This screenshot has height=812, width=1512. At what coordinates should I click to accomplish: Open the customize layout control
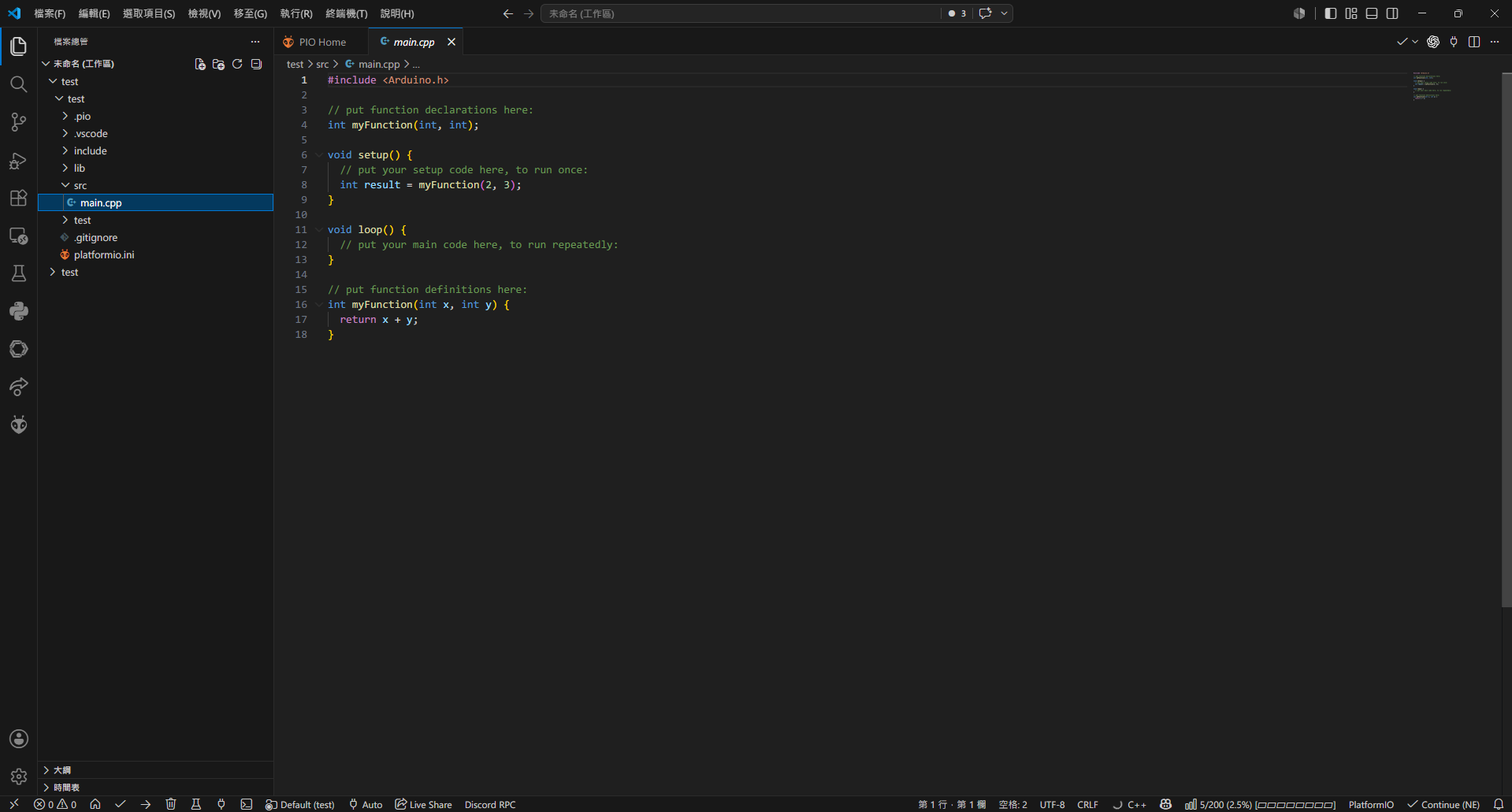pyautogui.click(x=1351, y=13)
